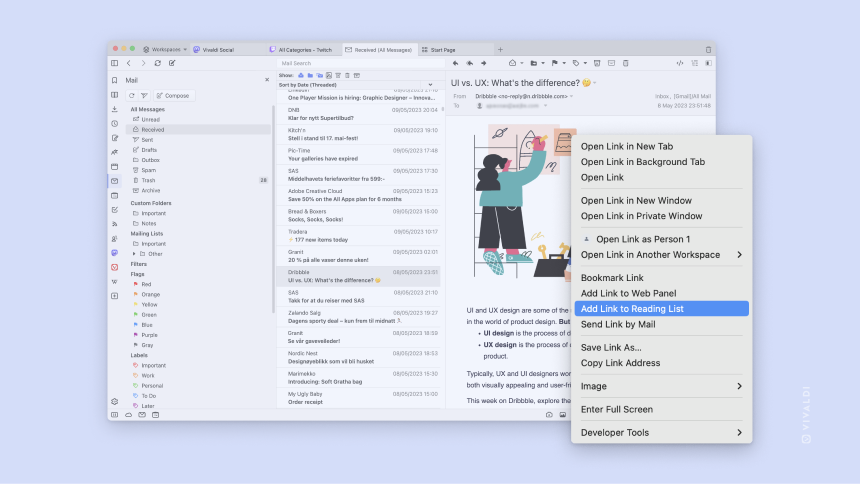Open a new tab with plus button
The height and width of the screenshot is (484, 860).
[500, 49]
